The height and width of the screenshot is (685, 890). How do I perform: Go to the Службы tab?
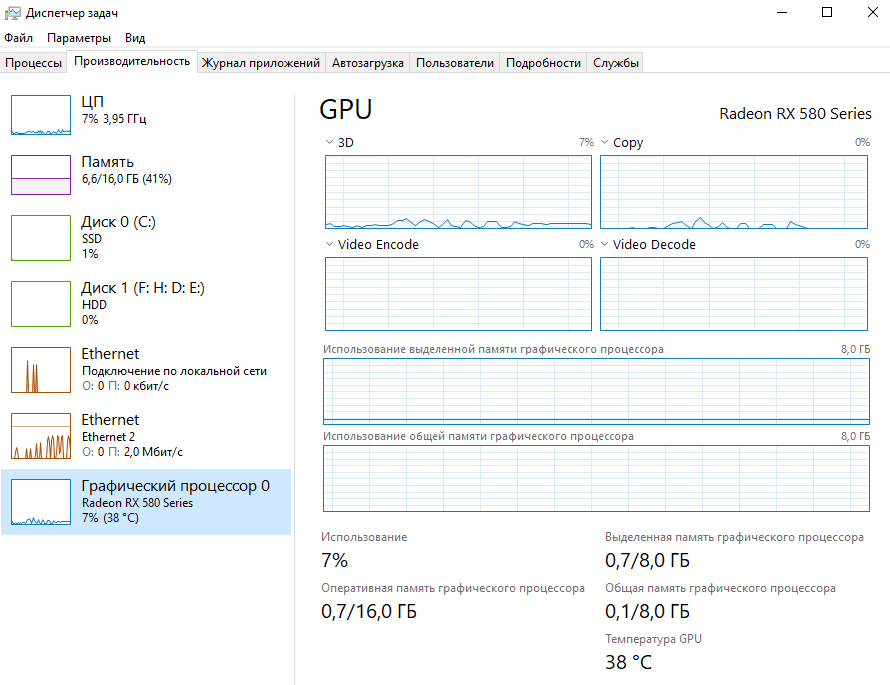coord(615,63)
